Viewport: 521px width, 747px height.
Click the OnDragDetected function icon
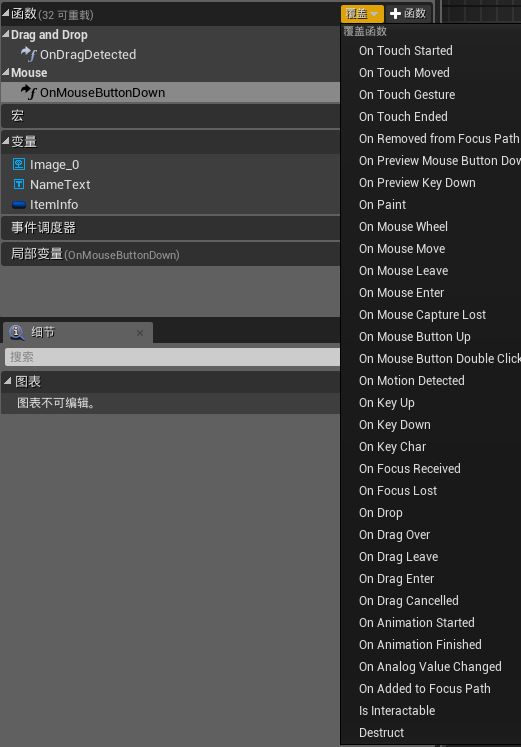coord(29,54)
